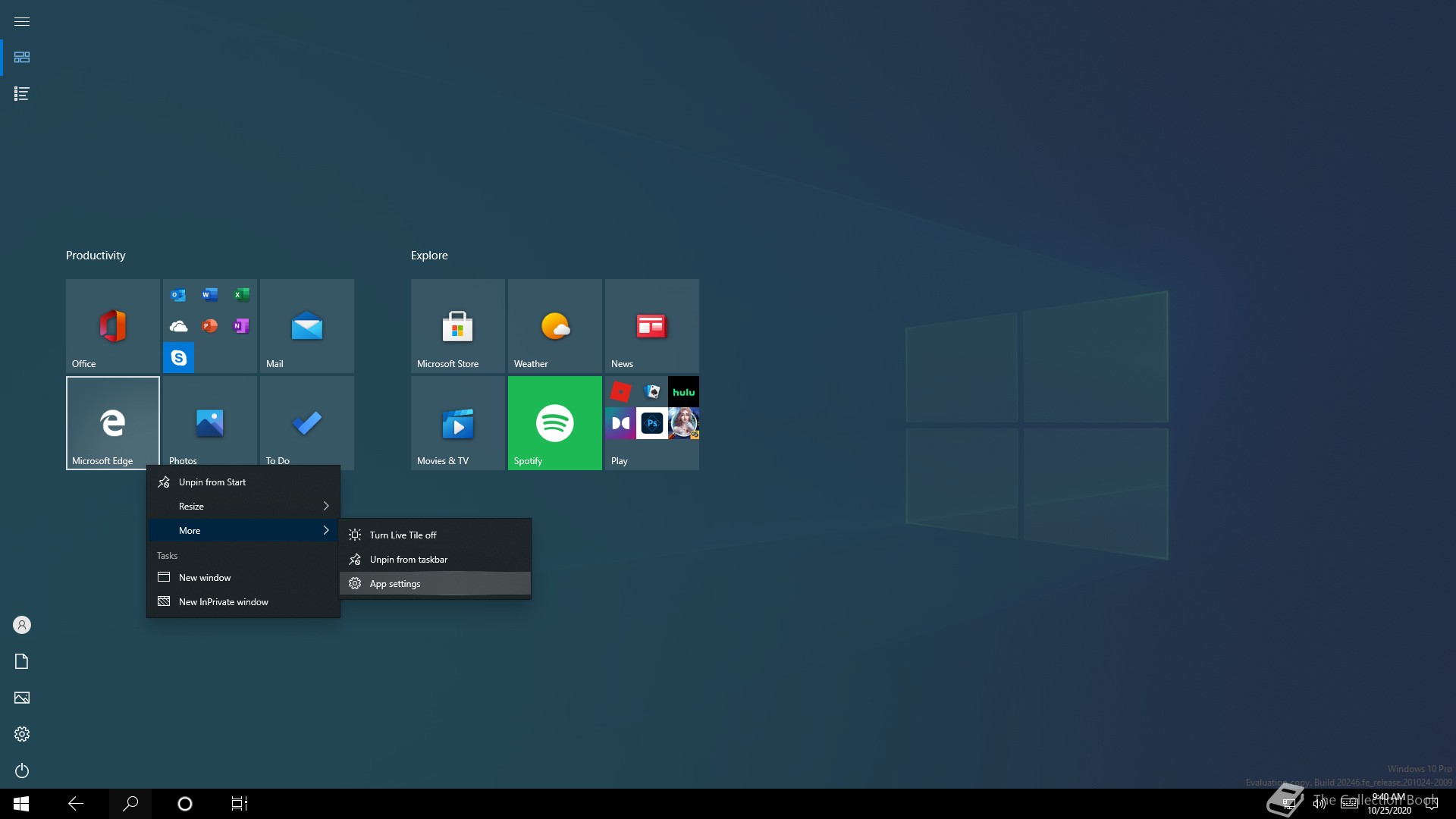
Task: Expand the Start hamburger menu
Action: tap(22, 21)
